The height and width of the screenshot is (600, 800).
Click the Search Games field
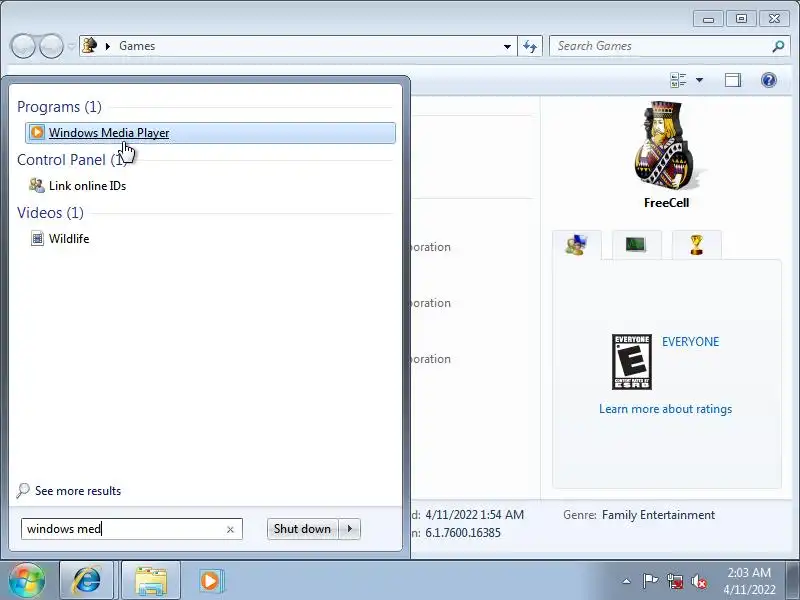pos(669,46)
